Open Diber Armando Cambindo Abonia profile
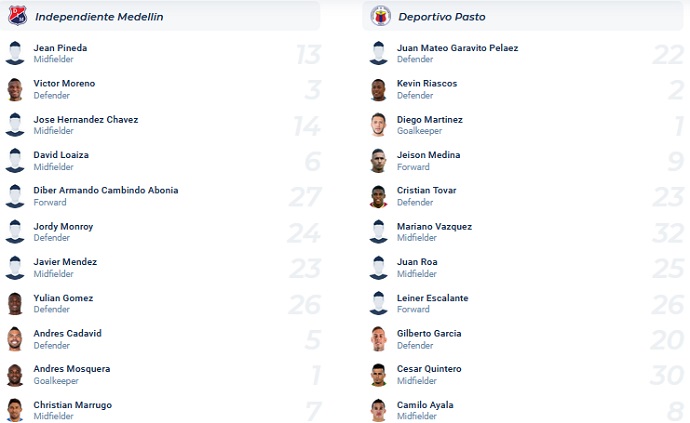This screenshot has height=423, width=690. click(x=106, y=190)
